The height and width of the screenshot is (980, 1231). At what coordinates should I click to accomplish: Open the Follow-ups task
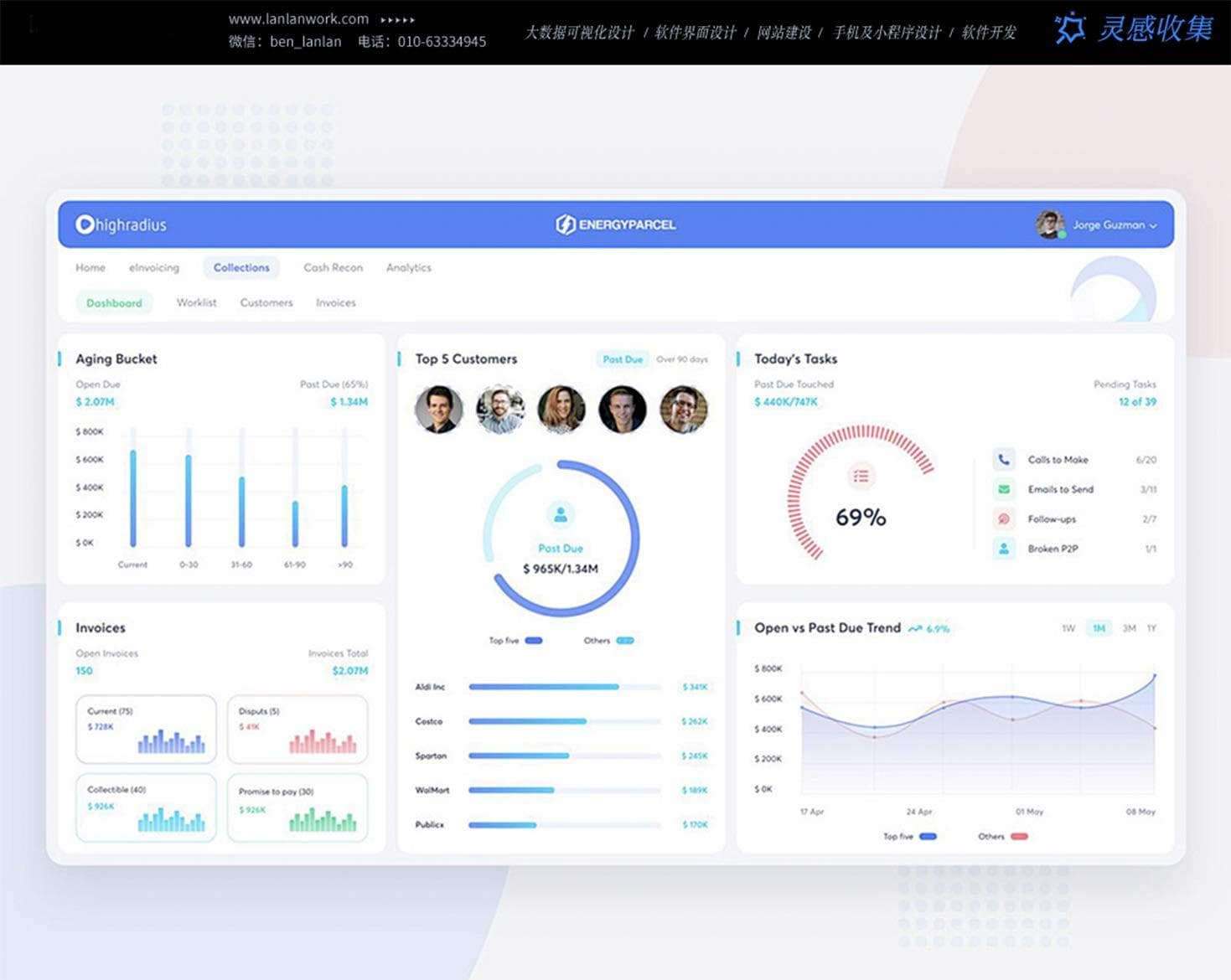coord(1075,519)
